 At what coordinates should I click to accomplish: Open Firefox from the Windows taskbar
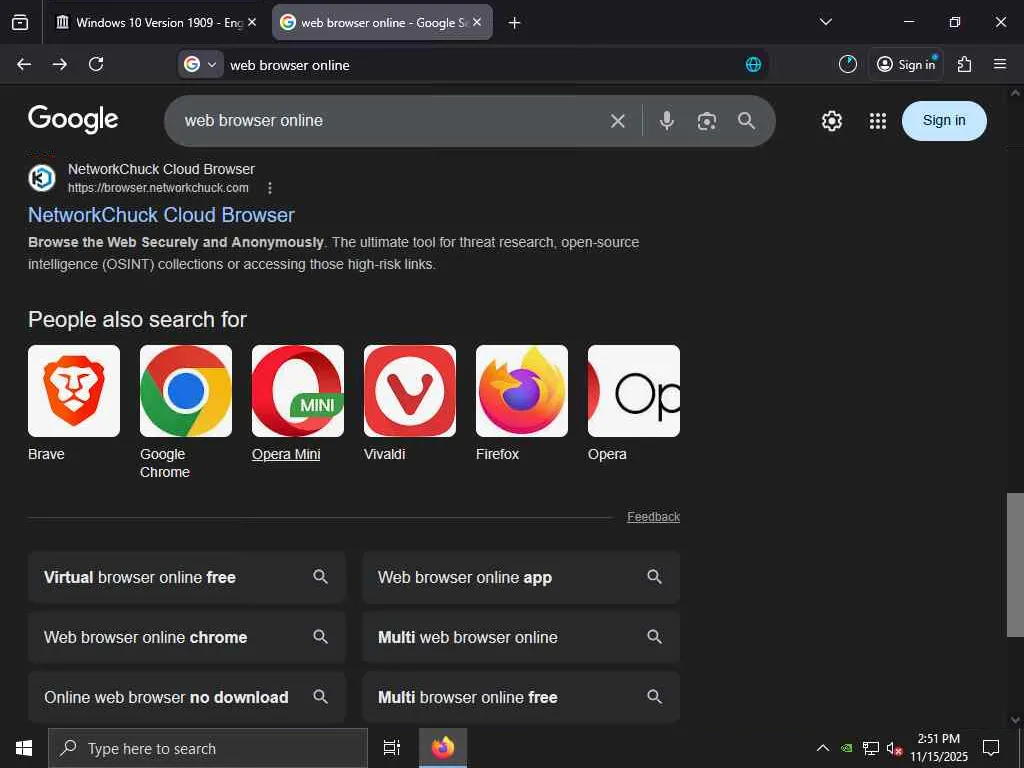pyautogui.click(x=443, y=748)
